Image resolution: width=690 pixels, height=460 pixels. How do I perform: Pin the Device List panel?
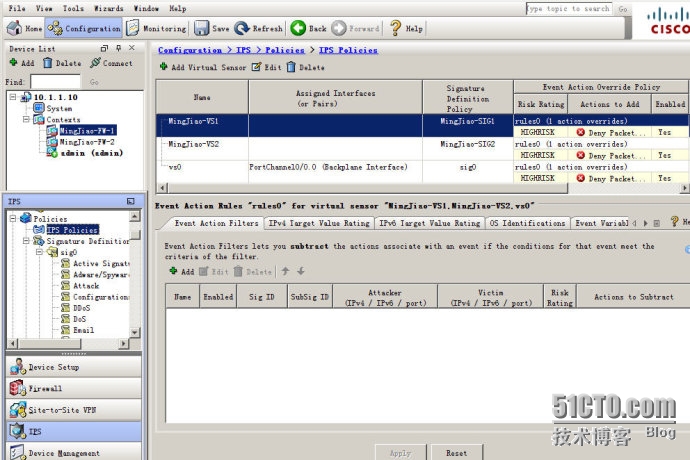pos(118,48)
